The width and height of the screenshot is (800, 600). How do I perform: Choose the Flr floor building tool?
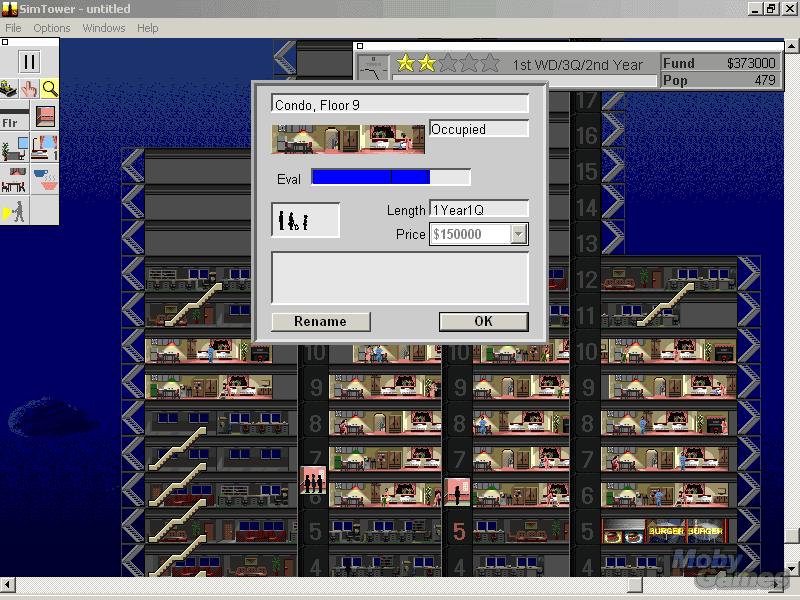click(x=14, y=118)
